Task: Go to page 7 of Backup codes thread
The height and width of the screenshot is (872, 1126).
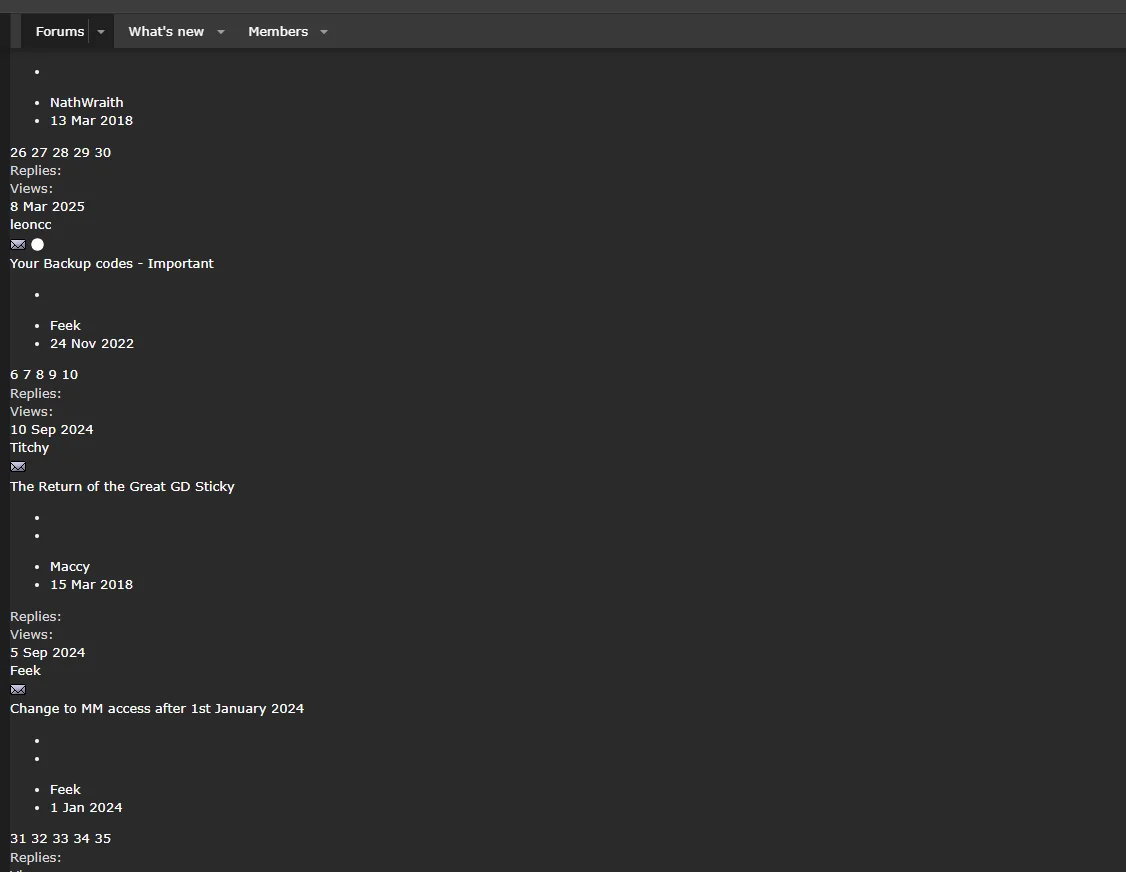Action: (27, 374)
